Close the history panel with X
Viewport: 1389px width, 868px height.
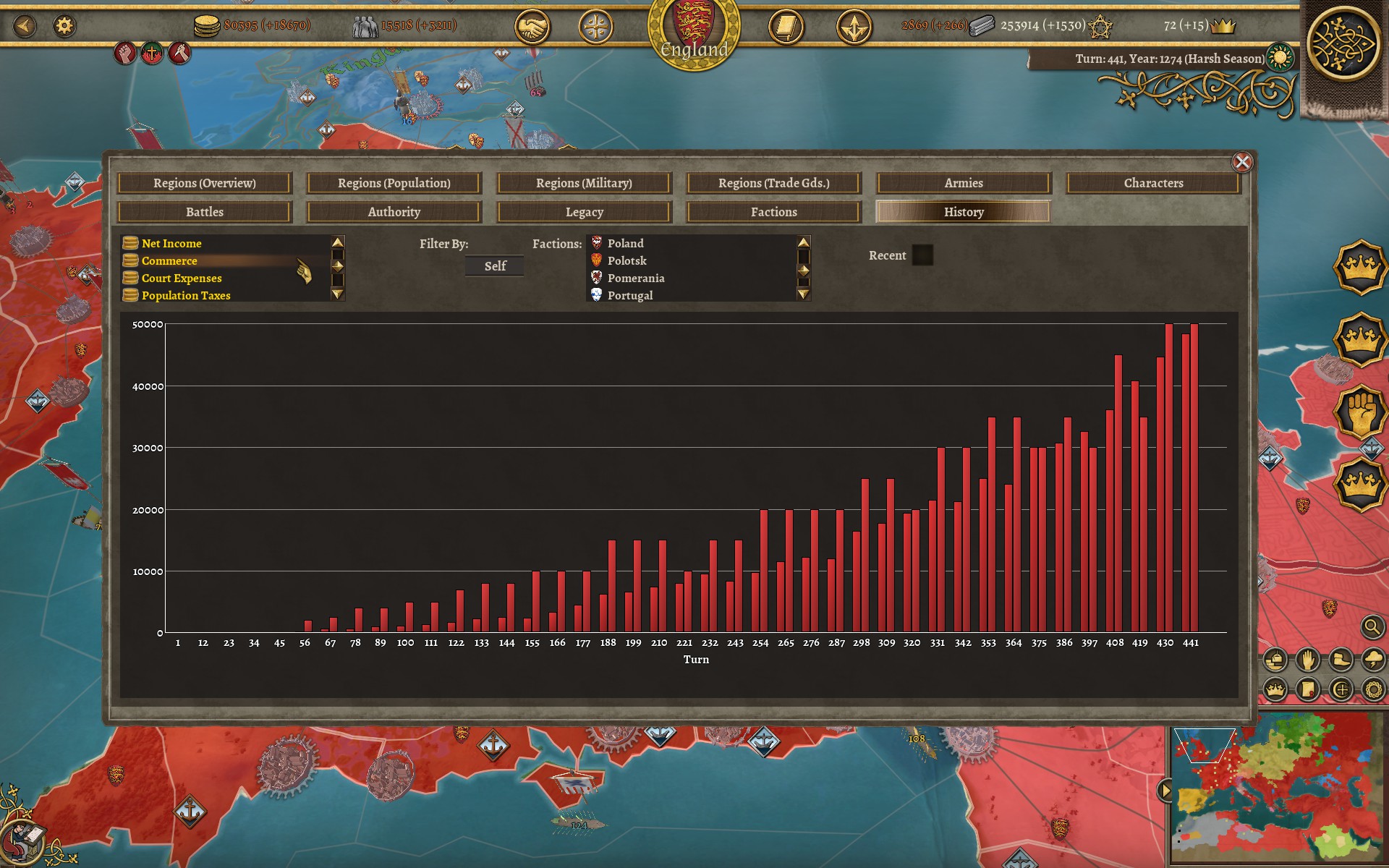[1242, 162]
